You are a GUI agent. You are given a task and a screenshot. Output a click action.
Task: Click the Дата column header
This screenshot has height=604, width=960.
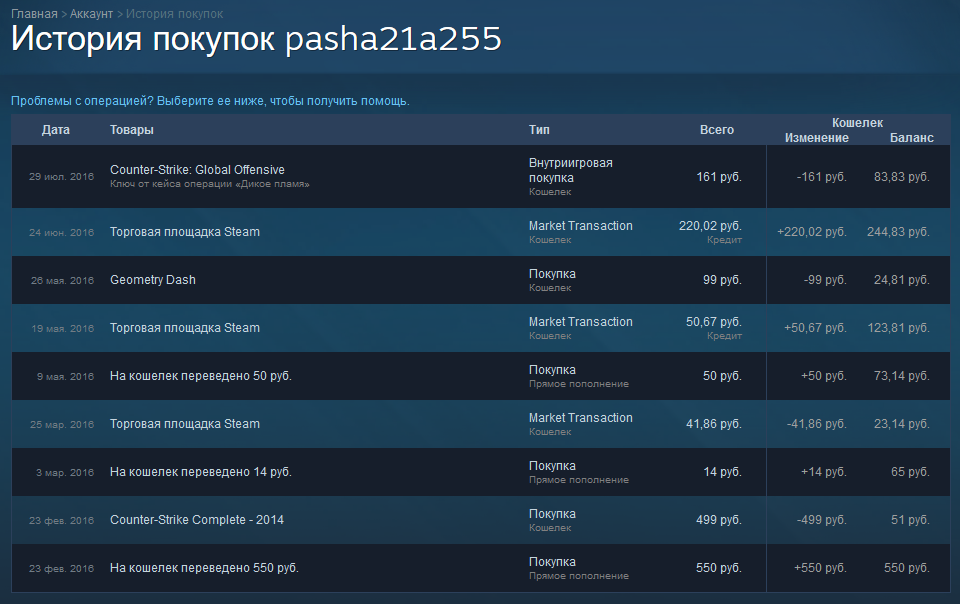coord(56,130)
